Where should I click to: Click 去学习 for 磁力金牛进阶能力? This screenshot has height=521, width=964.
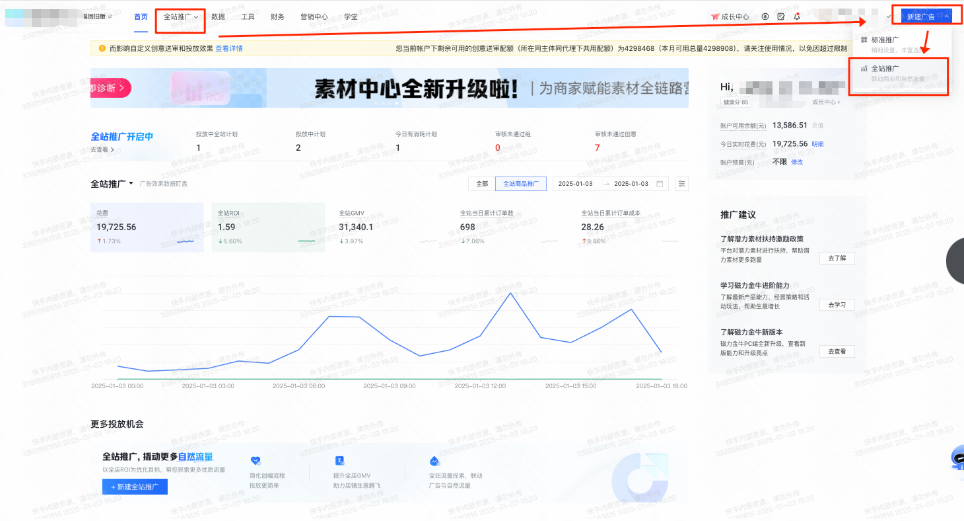(x=837, y=305)
